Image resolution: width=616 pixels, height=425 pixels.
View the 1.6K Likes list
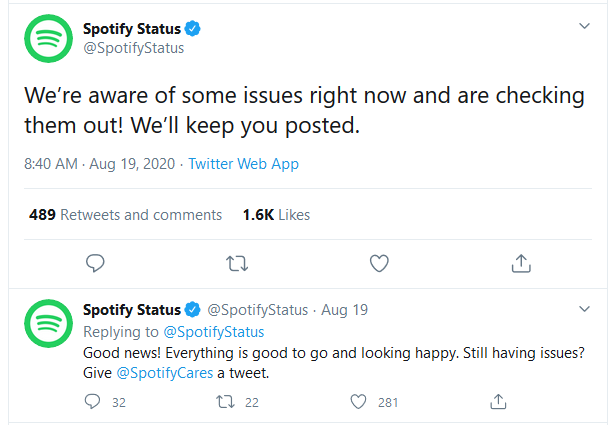tap(276, 215)
